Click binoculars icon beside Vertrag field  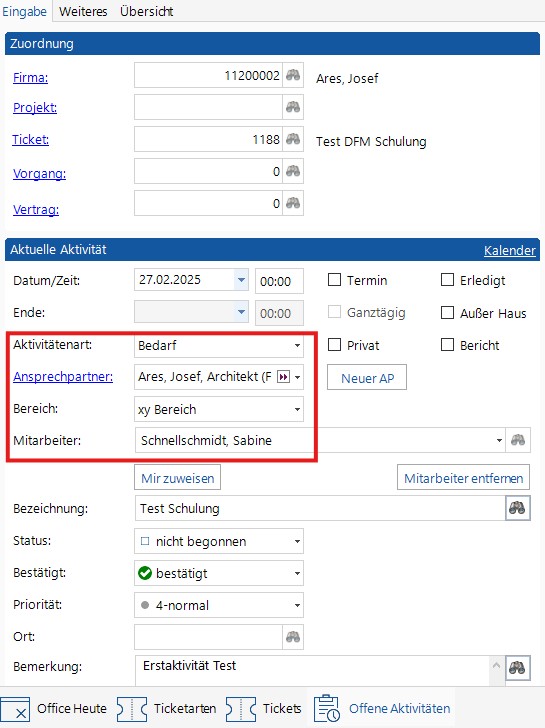coord(293,203)
